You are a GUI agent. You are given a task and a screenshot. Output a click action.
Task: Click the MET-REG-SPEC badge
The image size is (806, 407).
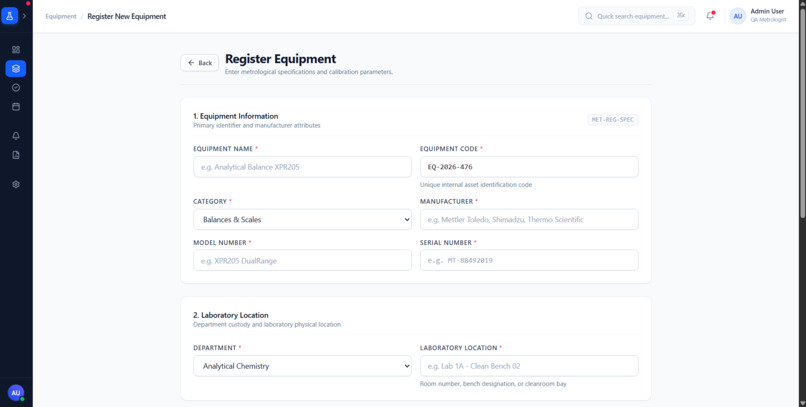coord(613,120)
